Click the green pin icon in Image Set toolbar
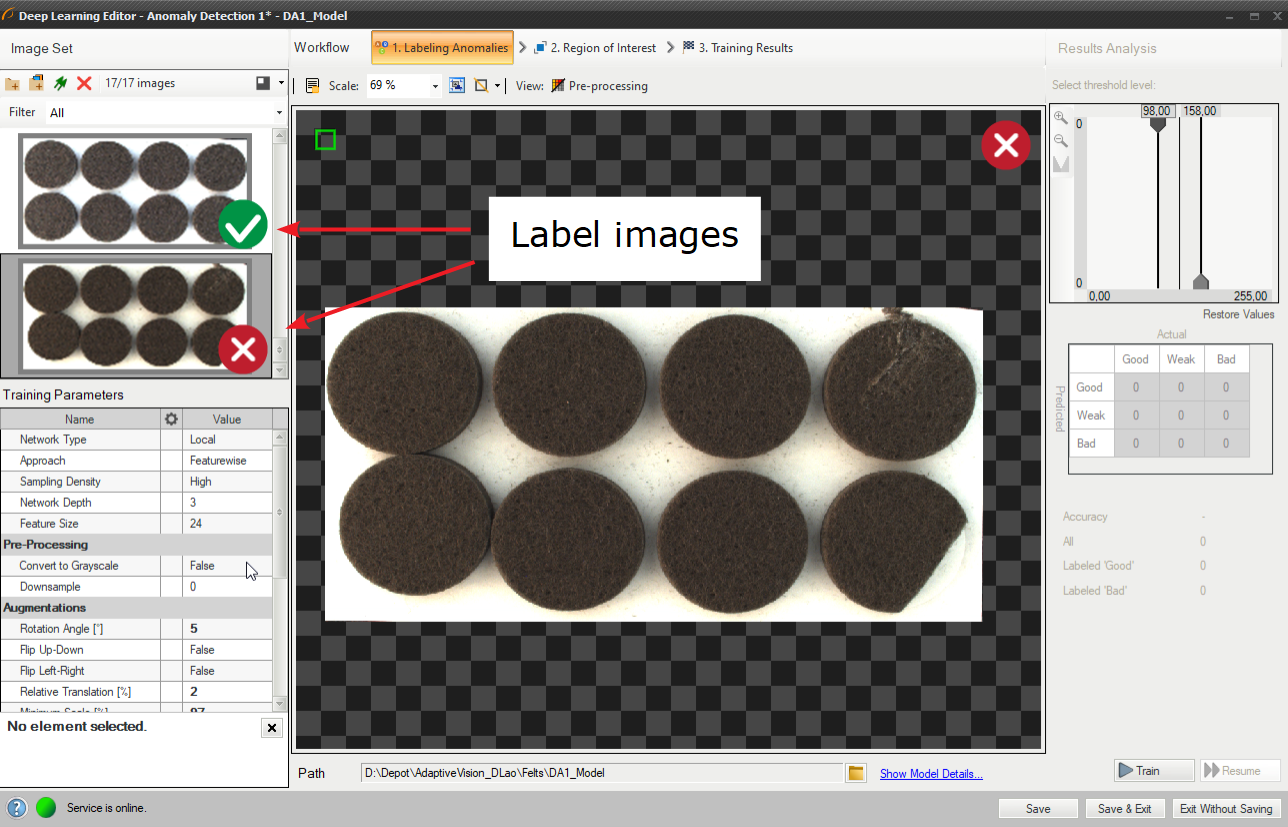 [61, 84]
